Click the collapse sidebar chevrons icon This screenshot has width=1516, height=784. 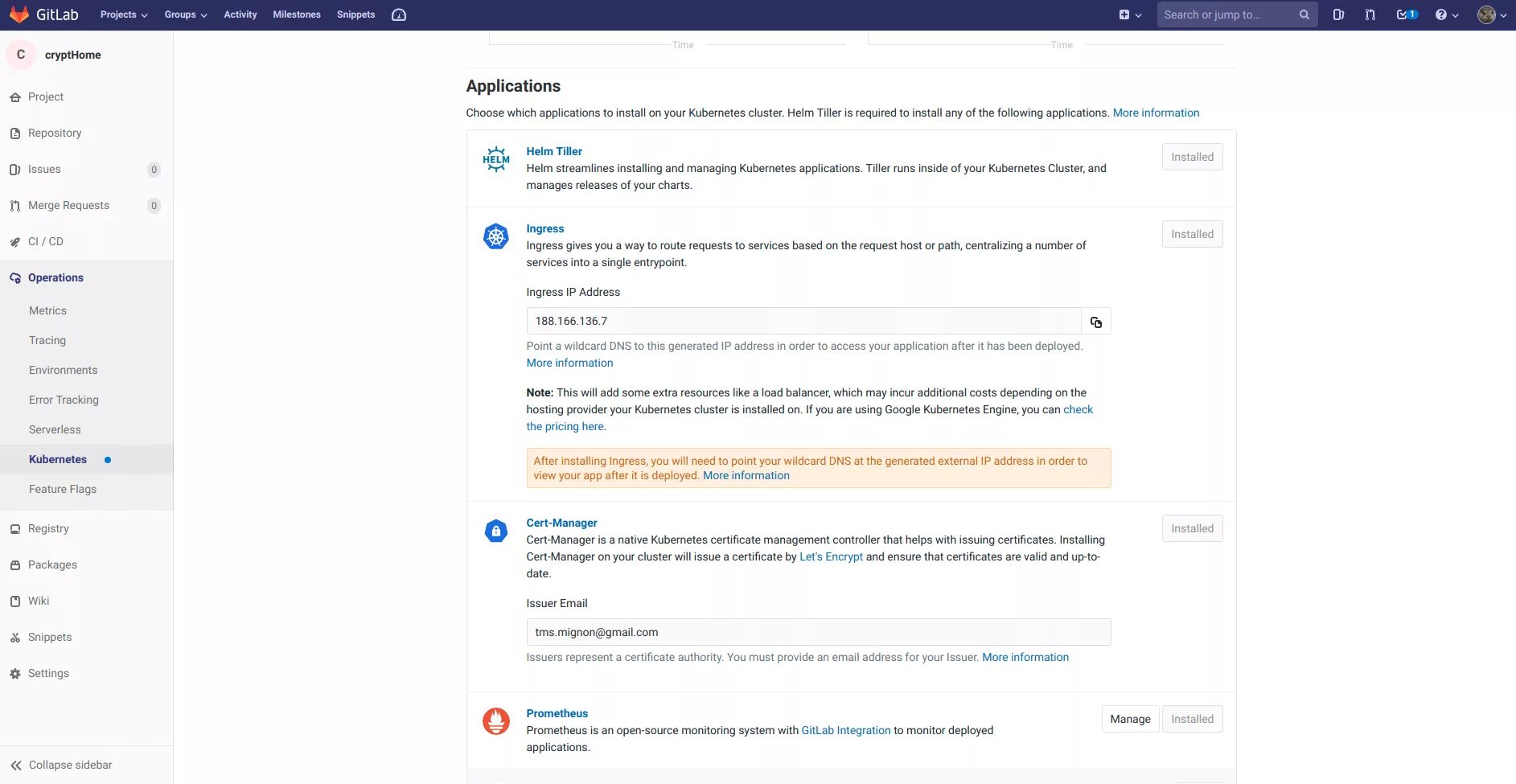tap(16, 766)
